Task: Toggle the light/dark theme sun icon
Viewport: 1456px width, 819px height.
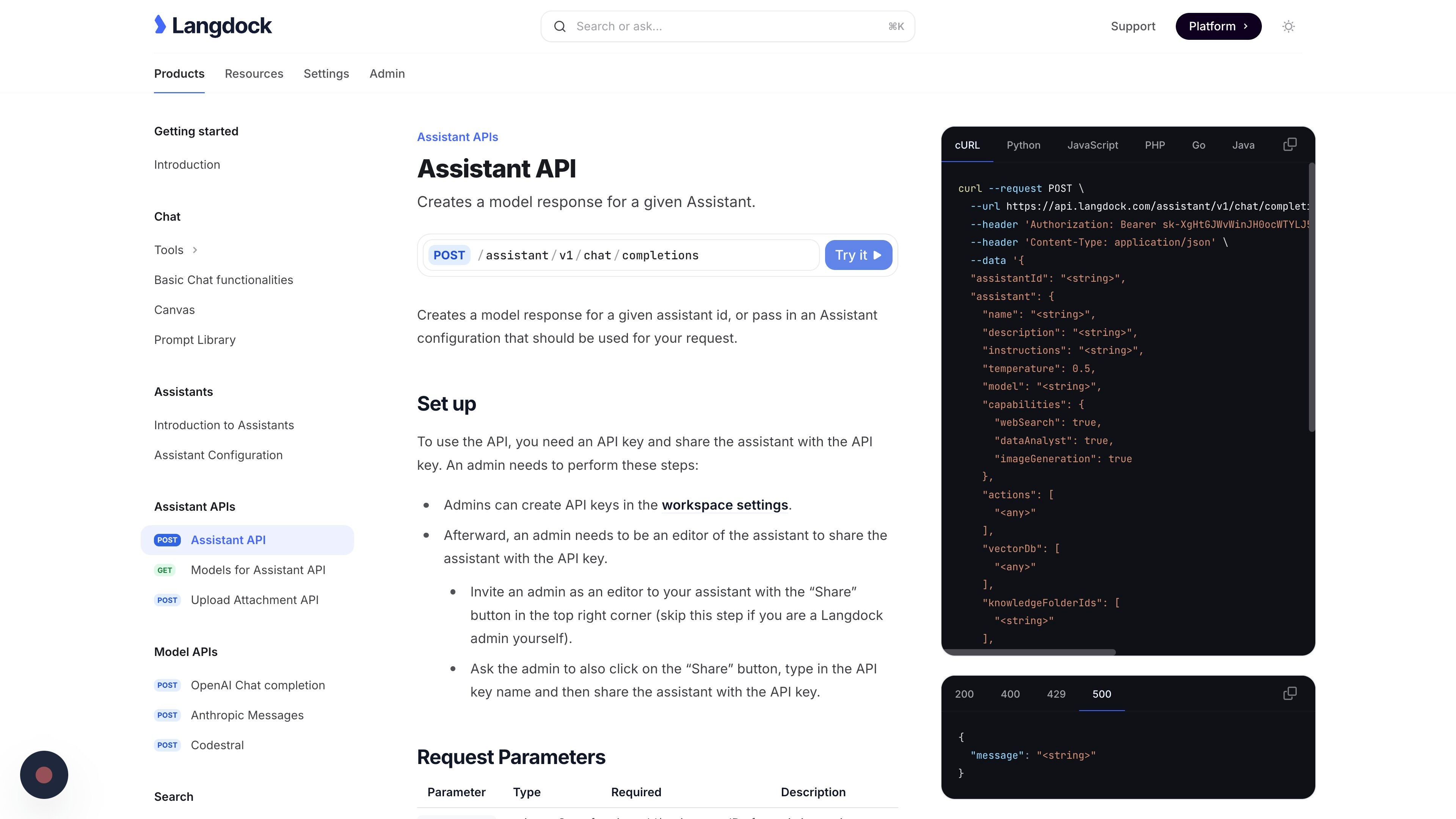Action: 1288,27
